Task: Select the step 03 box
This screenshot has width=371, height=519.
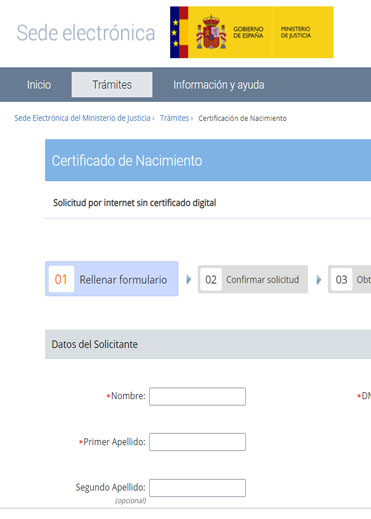Action: (x=350, y=279)
